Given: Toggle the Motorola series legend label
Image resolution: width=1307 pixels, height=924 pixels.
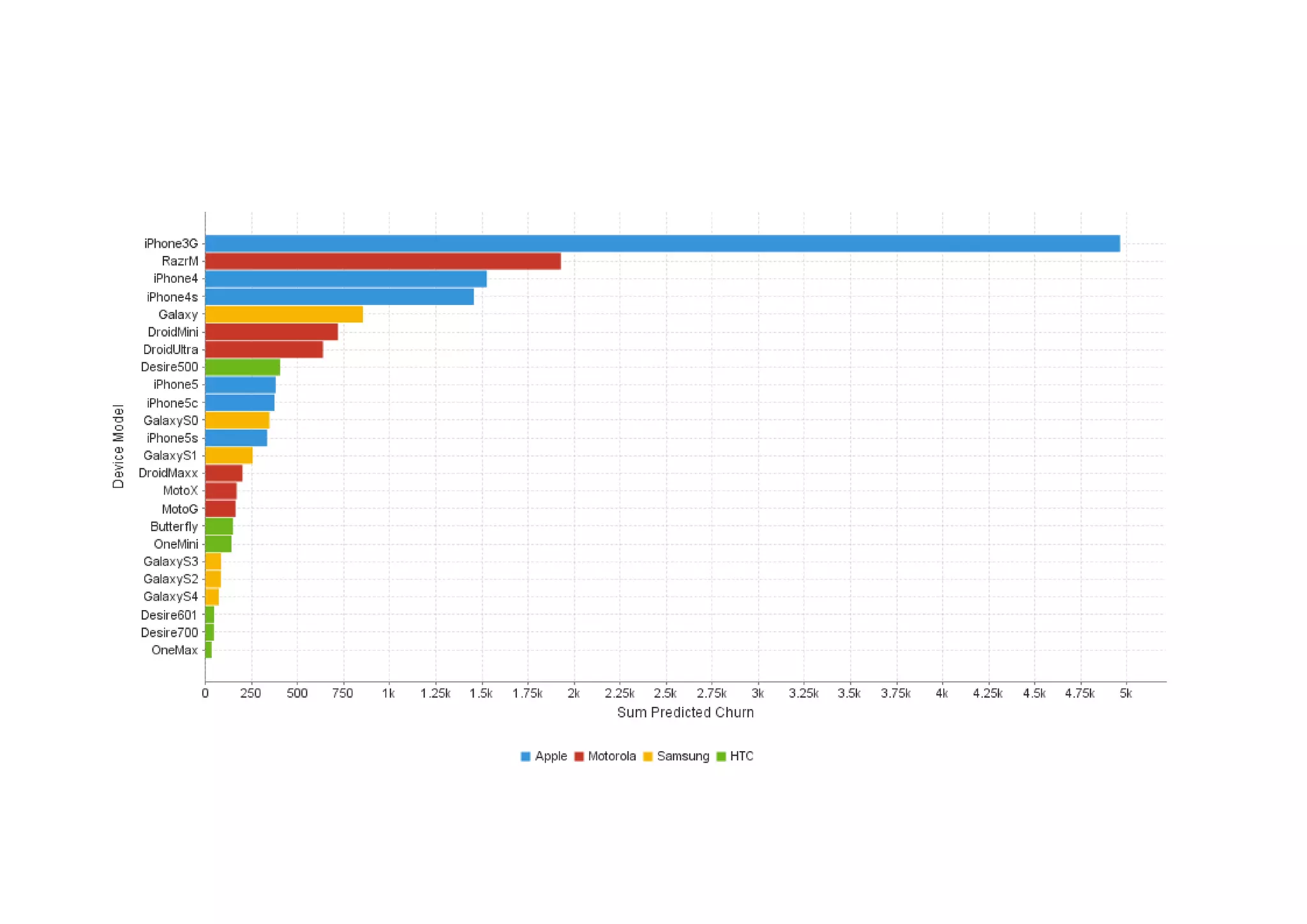Looking at the screenshot, I should pos(611,756).
